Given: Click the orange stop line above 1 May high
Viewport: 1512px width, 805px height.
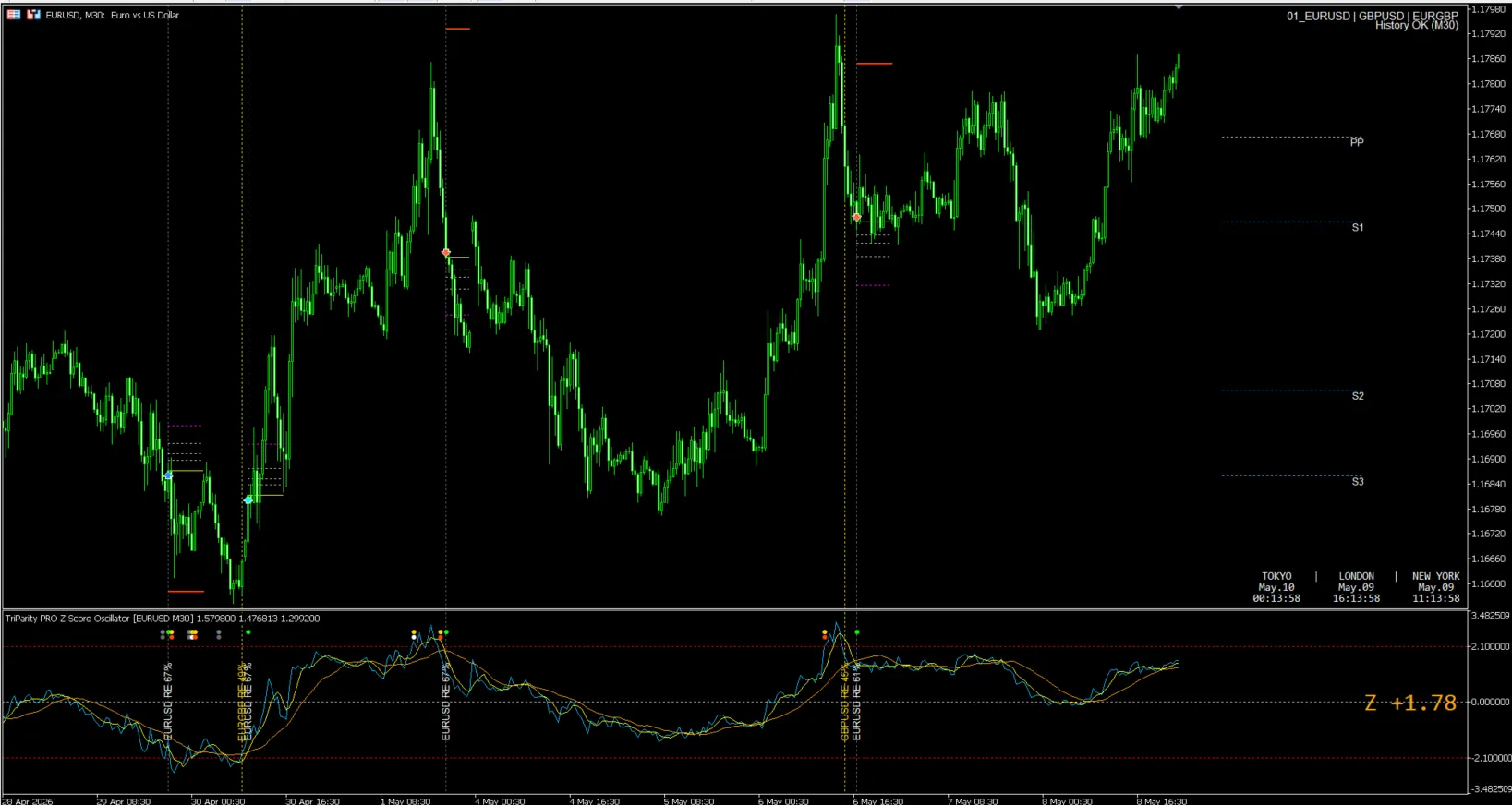Looking at the screenshot, I should pyautogui.click(x=458, y=29).
